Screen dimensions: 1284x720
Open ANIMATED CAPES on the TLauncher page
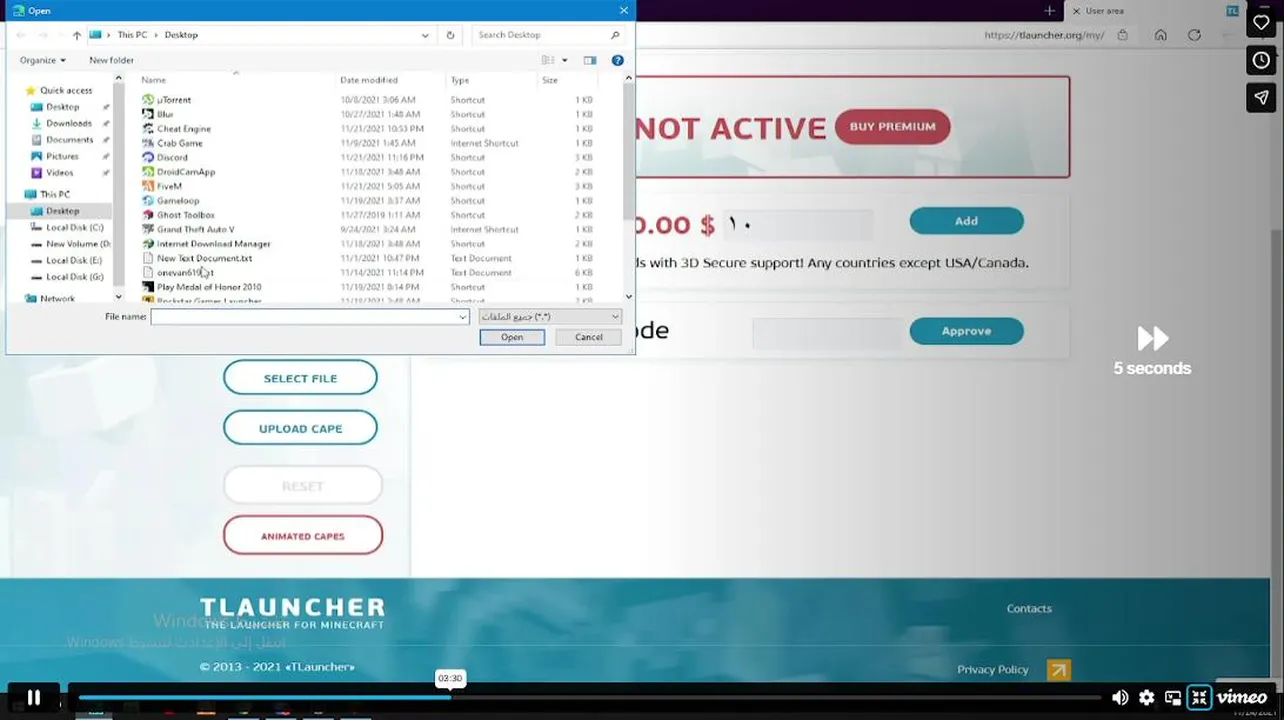pyautogui.click(x=302, y=536)
